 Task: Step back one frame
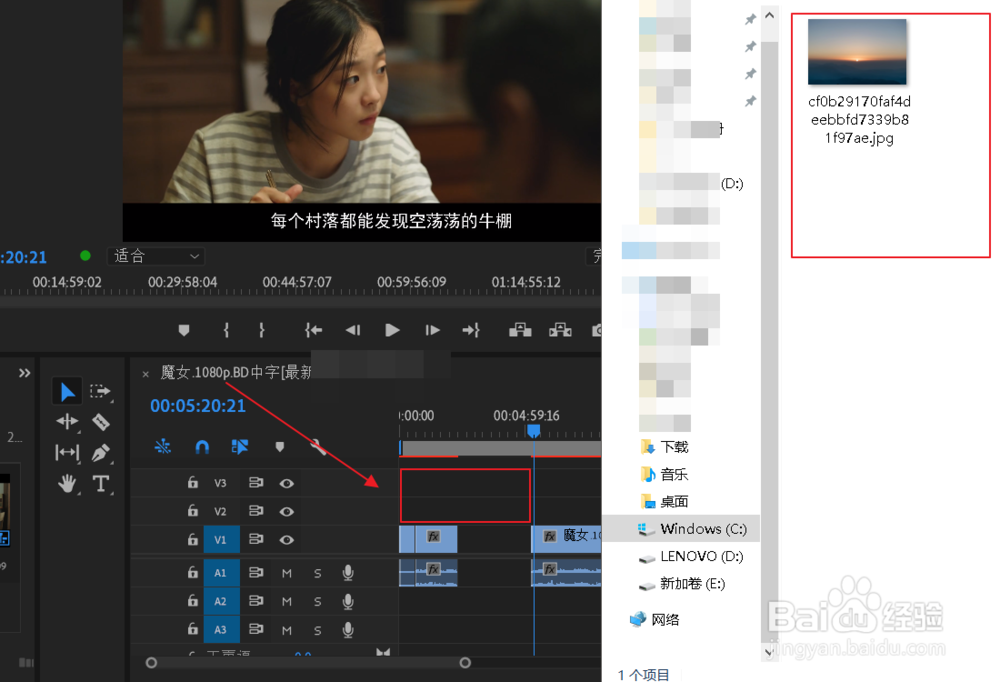click(353, 330)
